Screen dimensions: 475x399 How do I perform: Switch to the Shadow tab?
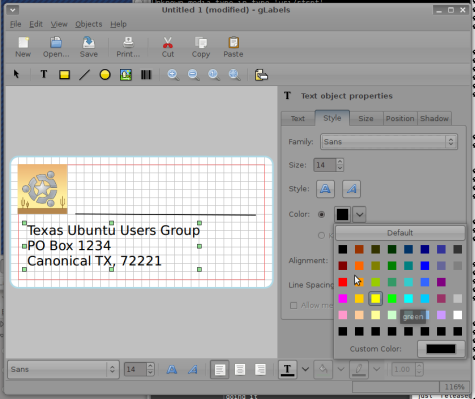[x=434, y=119]
